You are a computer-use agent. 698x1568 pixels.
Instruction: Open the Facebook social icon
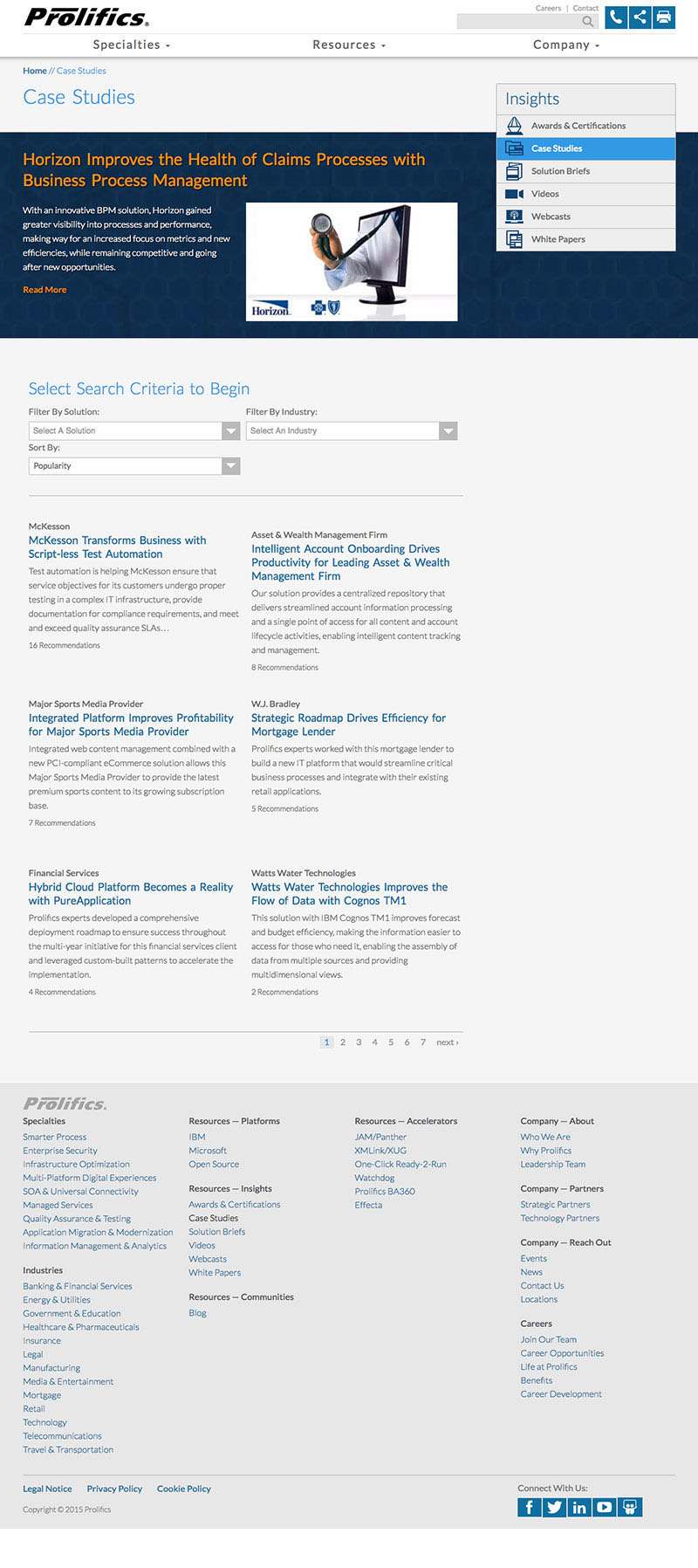[530, 1507]
